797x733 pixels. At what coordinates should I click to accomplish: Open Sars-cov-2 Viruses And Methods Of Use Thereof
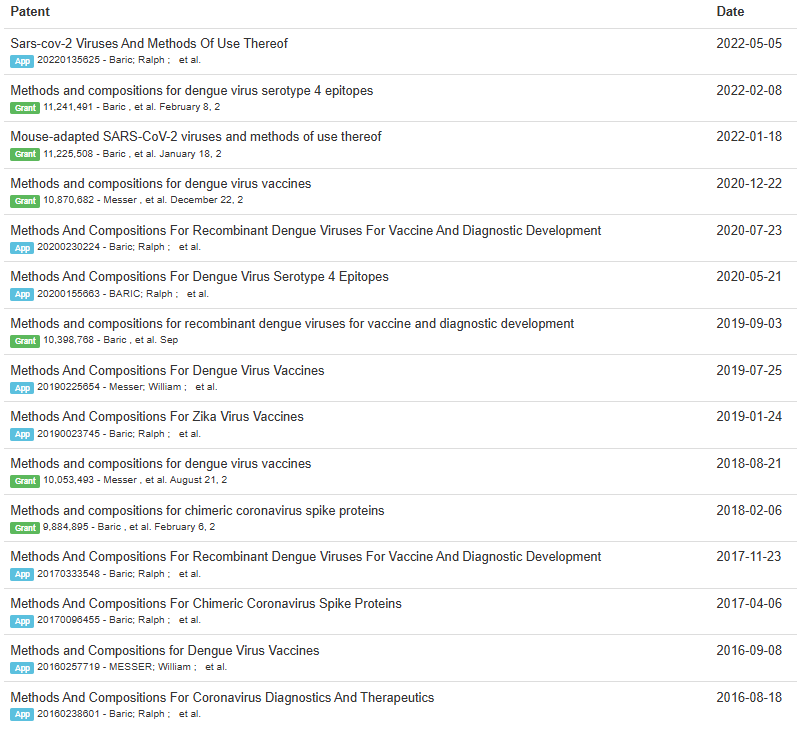tap(149, 44)
